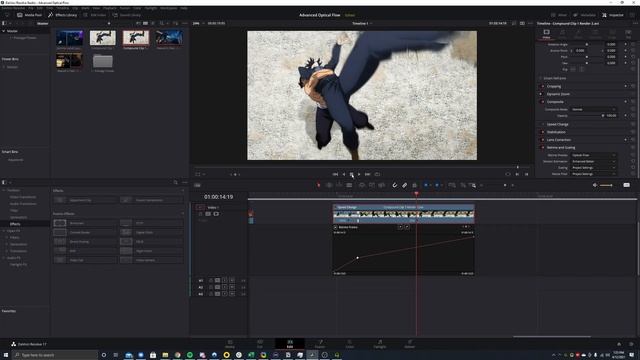Toggle the Cropping section enable dot
Viewport: 640px width, 360px height.
[542, 87]
